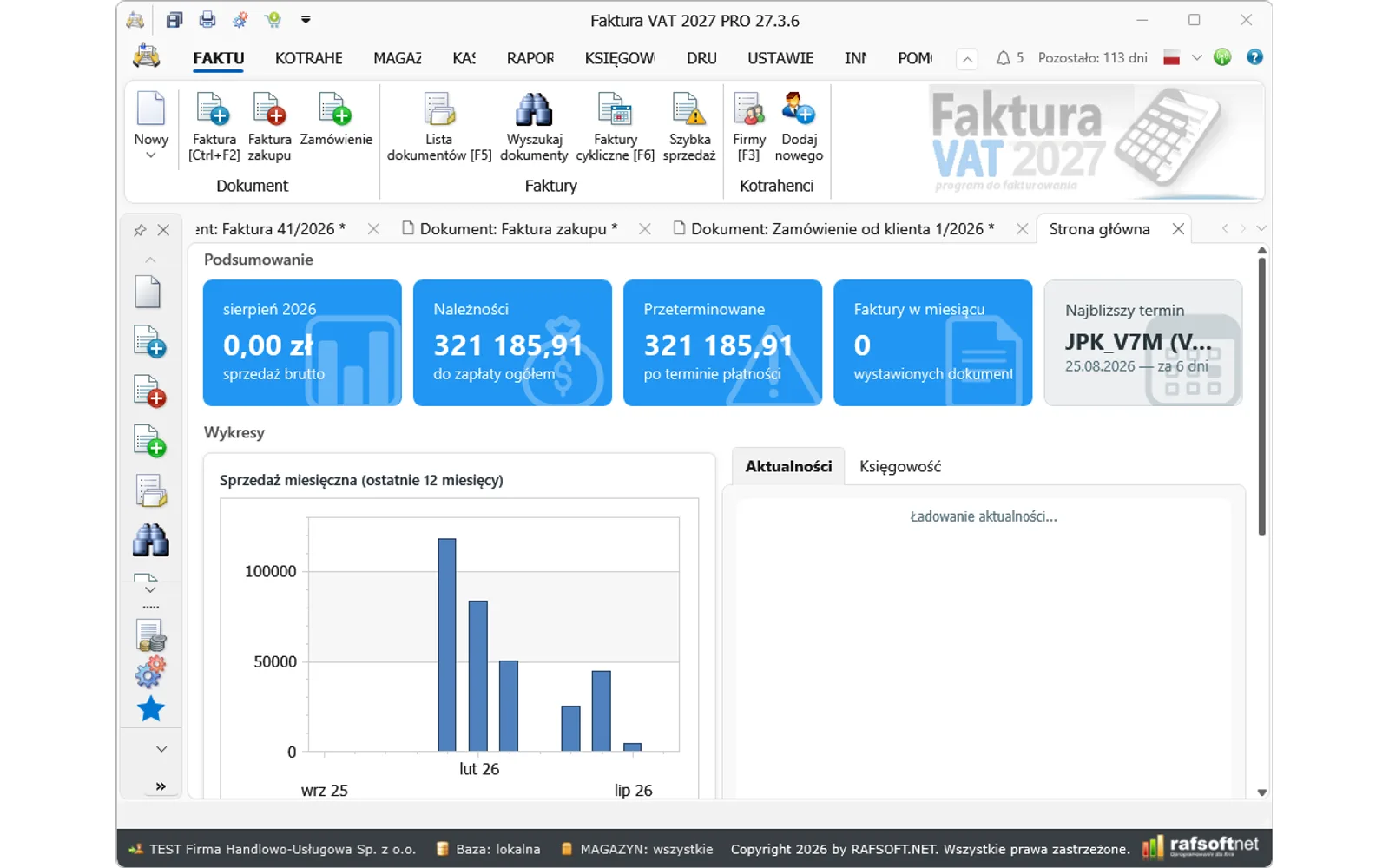The image size is (1389, 868).
Task: Open Lista dokumentów [F5] from the ribbon
Action: [x=439, y=126]
